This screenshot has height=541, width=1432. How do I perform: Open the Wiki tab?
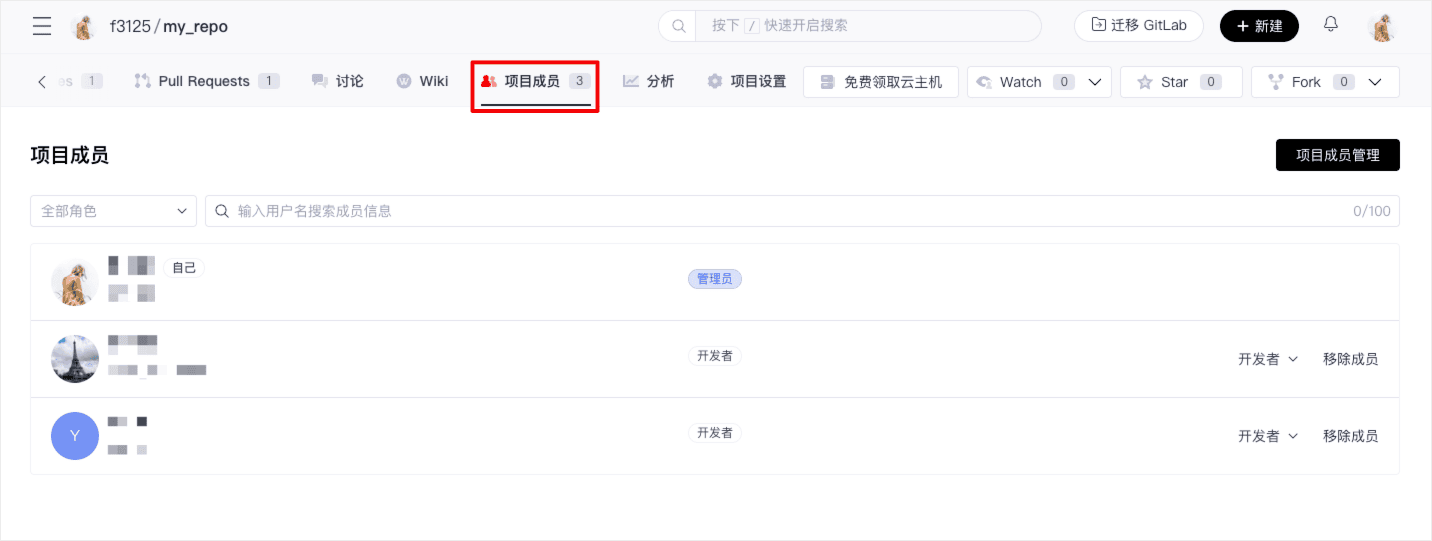click(422, 81)
